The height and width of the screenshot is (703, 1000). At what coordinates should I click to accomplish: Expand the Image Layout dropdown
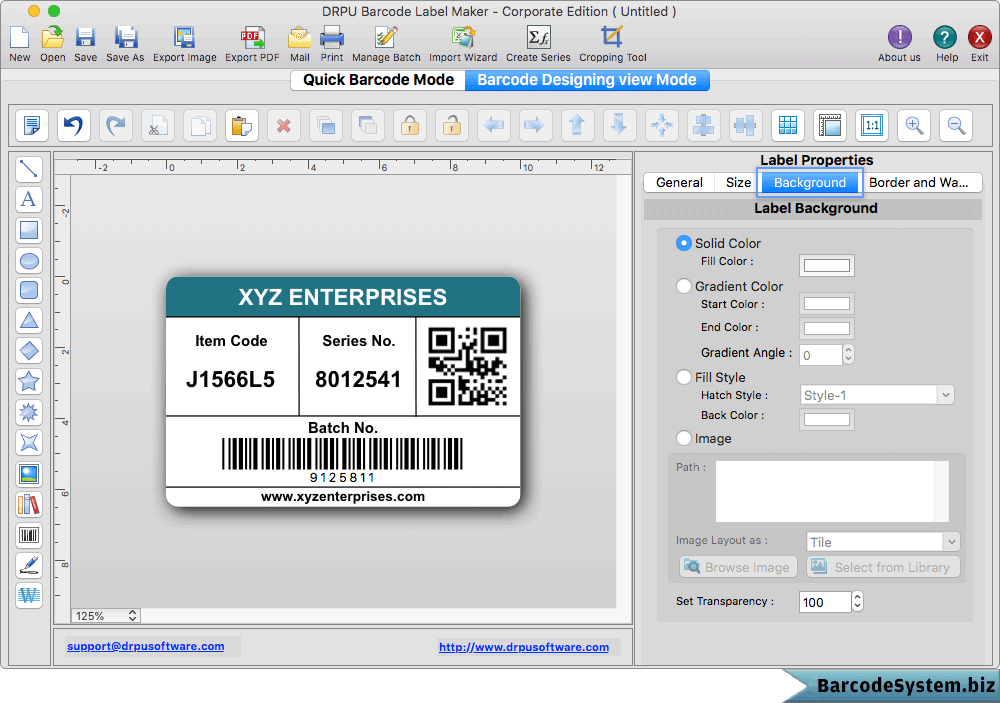coord(883,542)
